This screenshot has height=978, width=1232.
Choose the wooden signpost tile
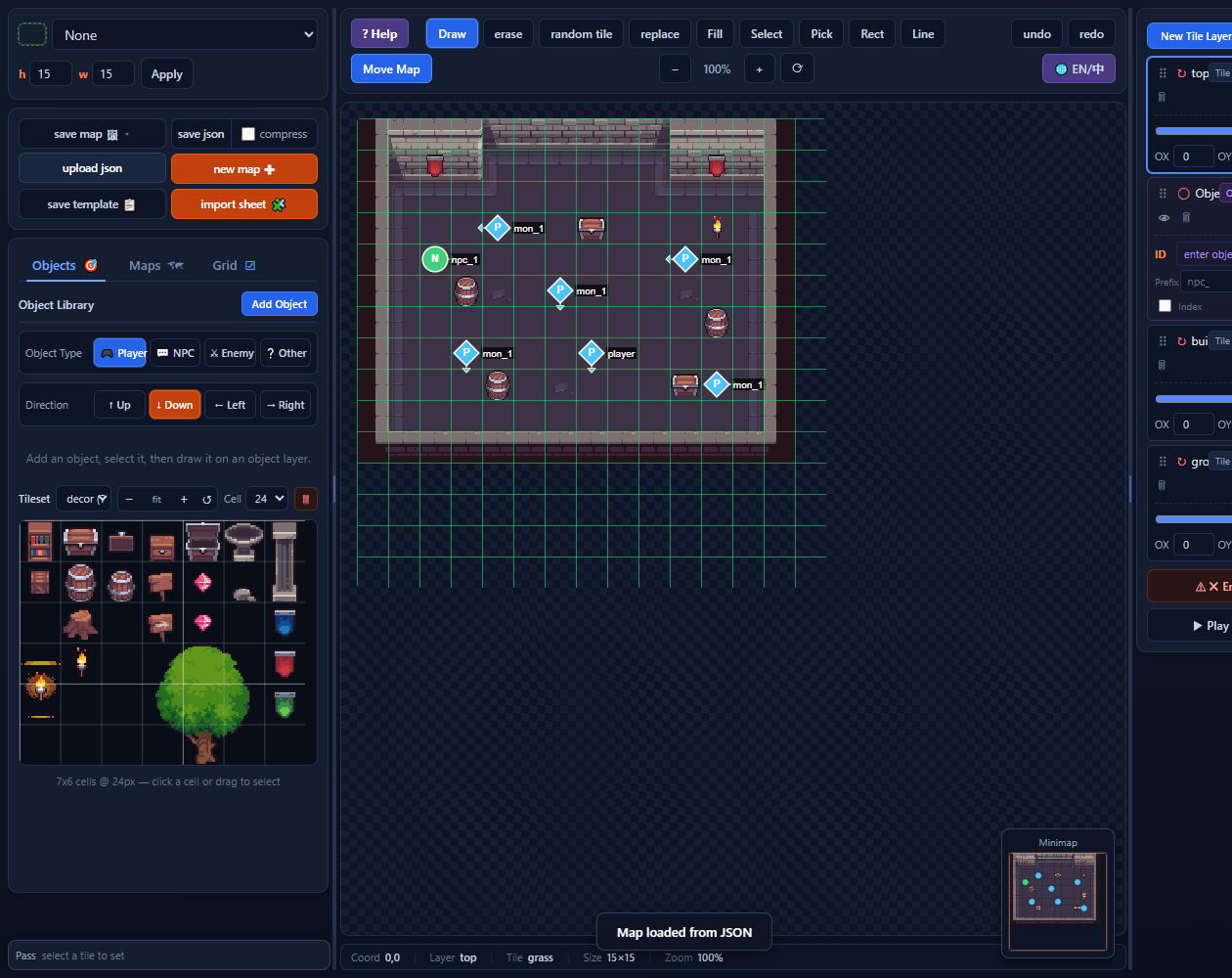(161, 585)
